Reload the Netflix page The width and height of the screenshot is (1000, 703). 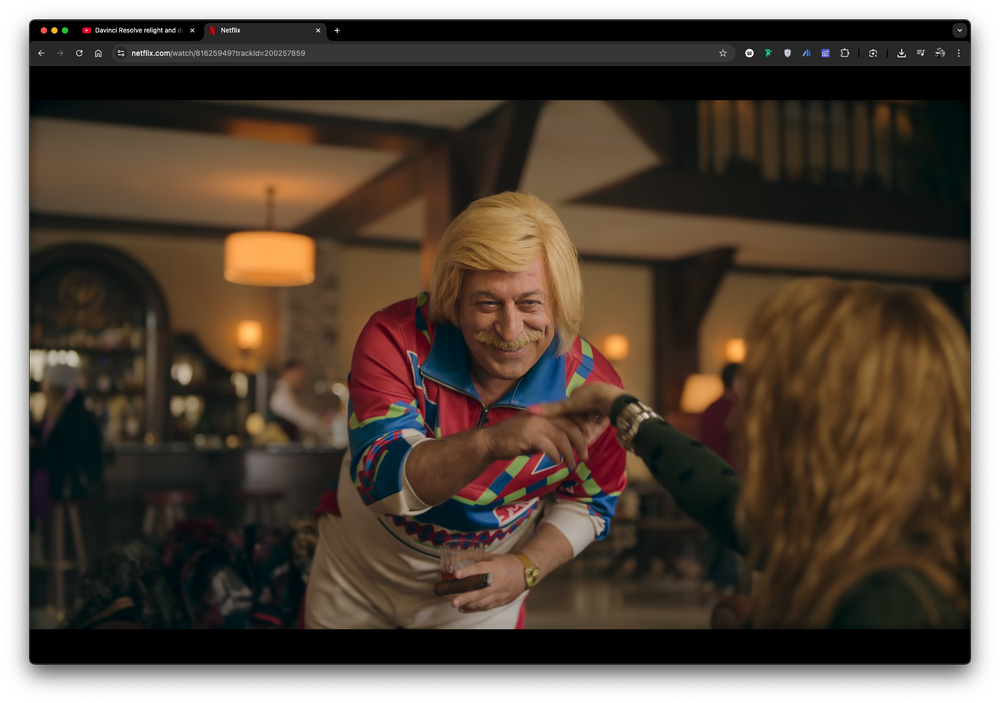pos(79,54)
